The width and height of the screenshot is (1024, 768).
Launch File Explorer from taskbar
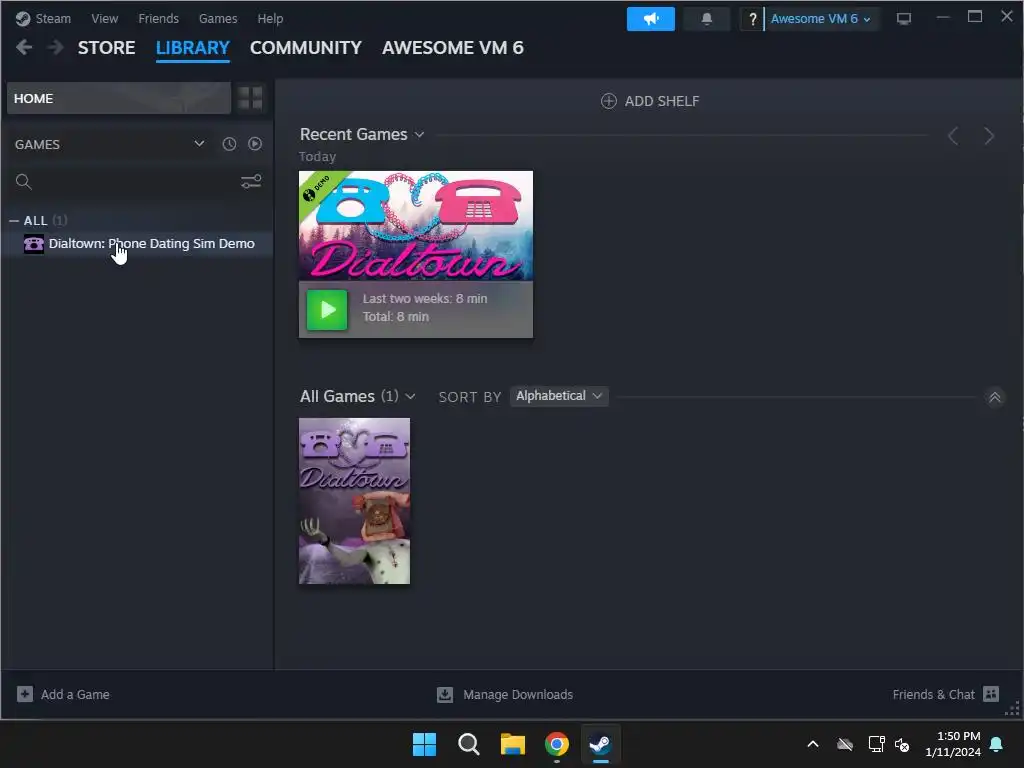(513, 744)
